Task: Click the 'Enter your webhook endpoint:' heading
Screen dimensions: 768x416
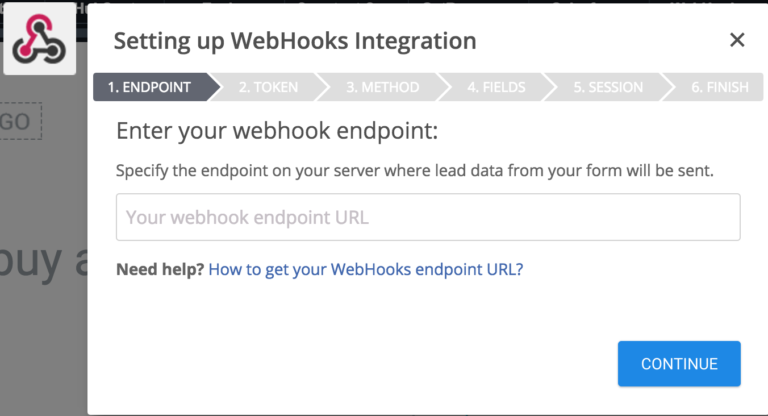Action: (x=278, y=132)
